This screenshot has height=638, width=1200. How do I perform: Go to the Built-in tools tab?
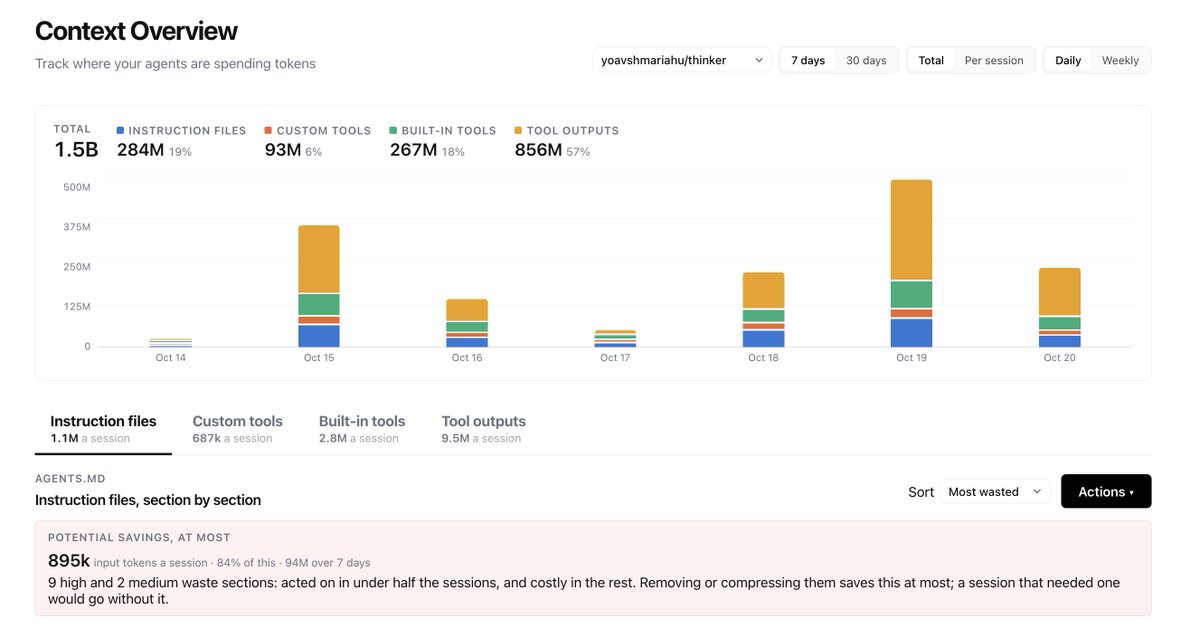click(362, 429)
